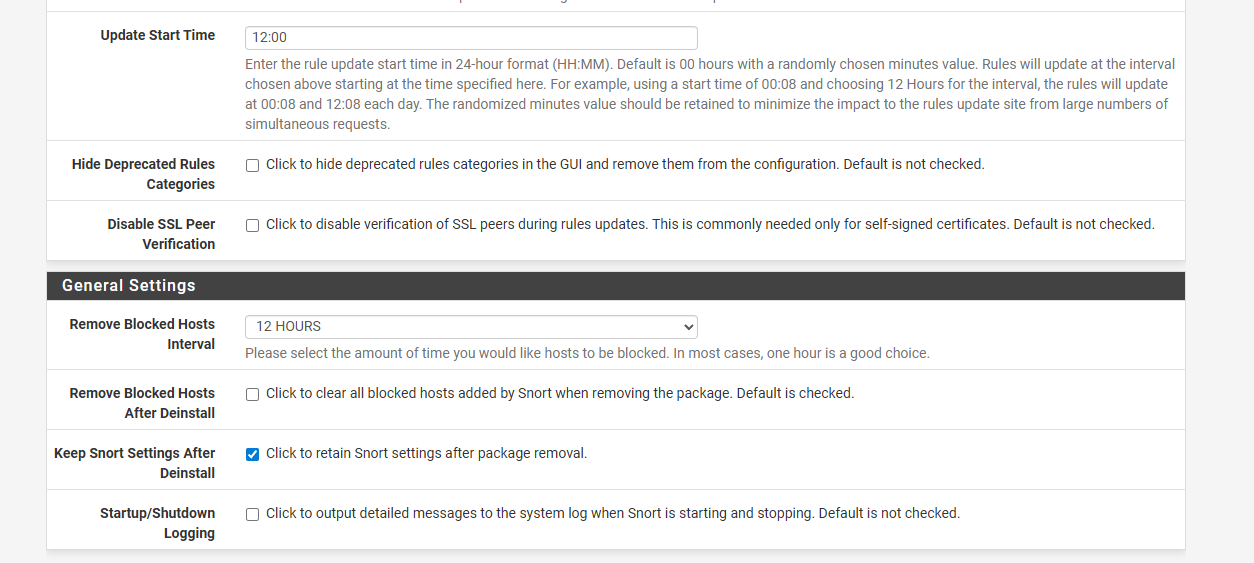Viewport: 1254px width, 563px height.
Task: Click the 'Startup/Shutdown Logging' row label
Action: [x=157, y=523]
